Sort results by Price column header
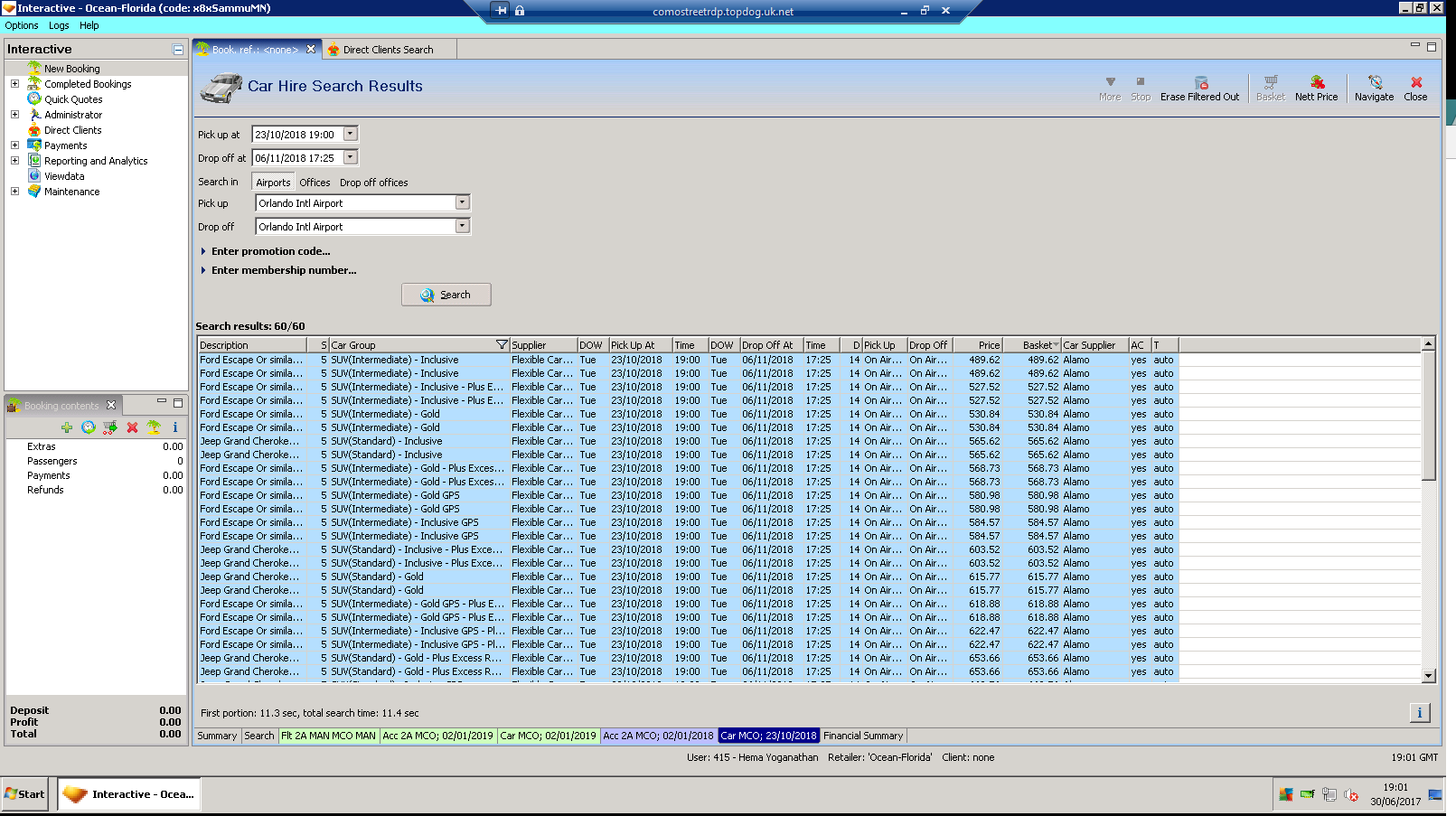Screen dimensions: 1456x816 976,345
